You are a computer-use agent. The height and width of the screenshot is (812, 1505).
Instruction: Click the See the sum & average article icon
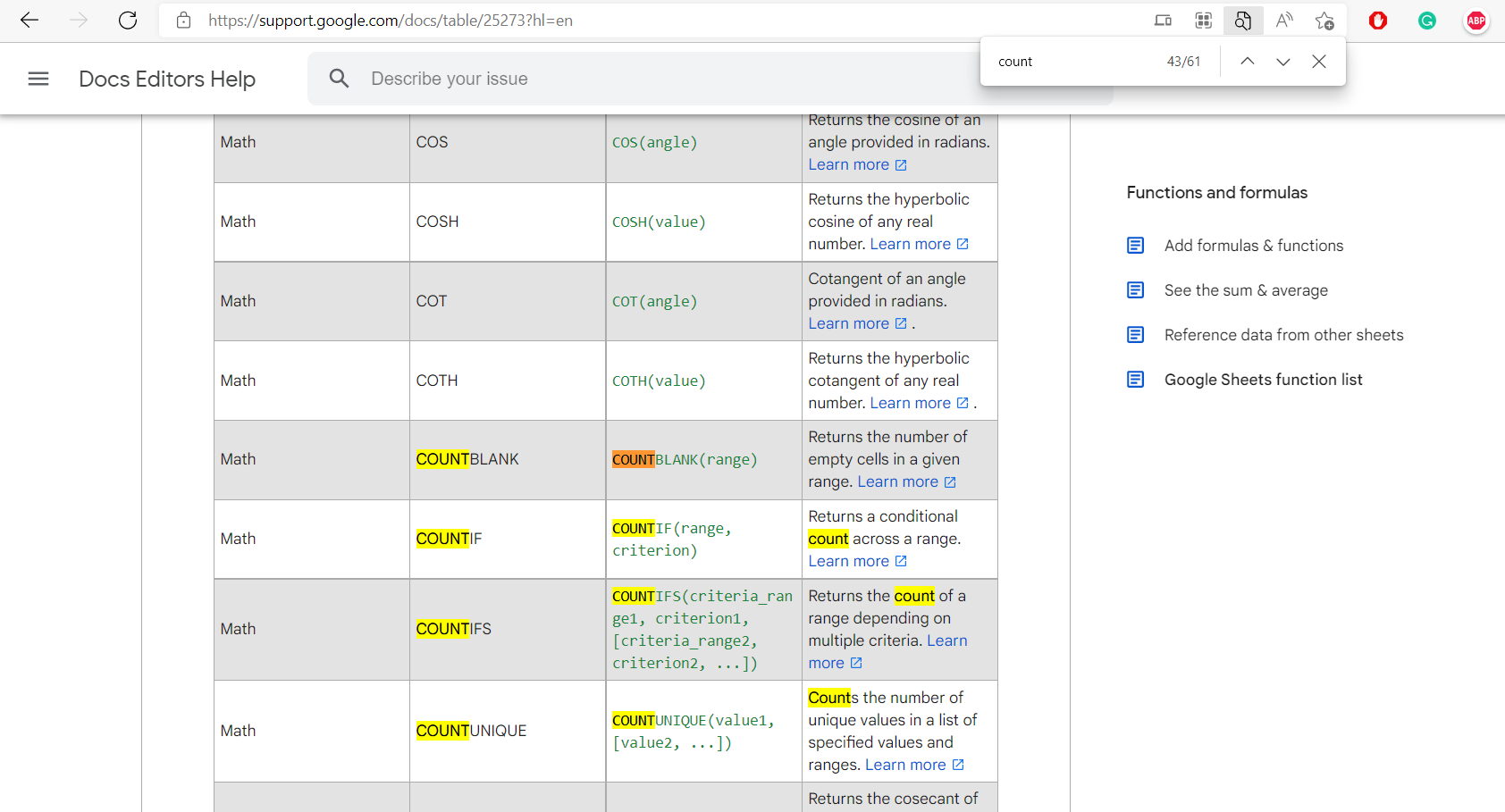[1136, 290]
